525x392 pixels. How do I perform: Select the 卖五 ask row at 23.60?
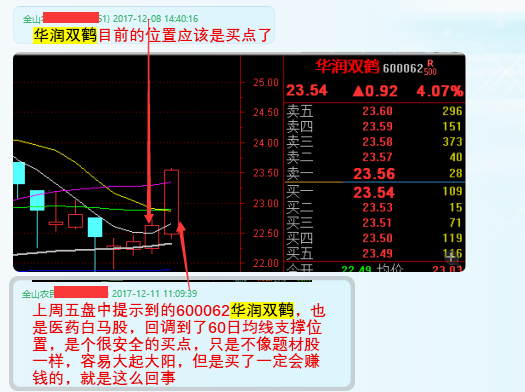tap(374, 111)
